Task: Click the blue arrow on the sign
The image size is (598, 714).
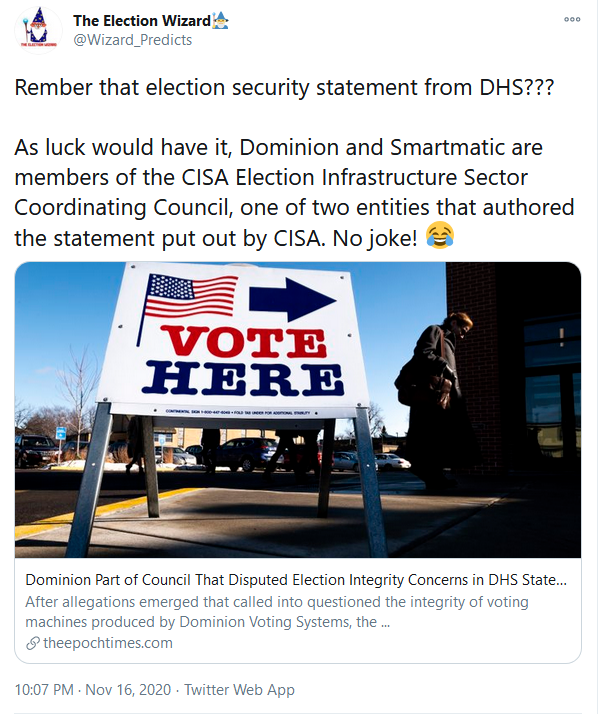Action: coord(292,299)
